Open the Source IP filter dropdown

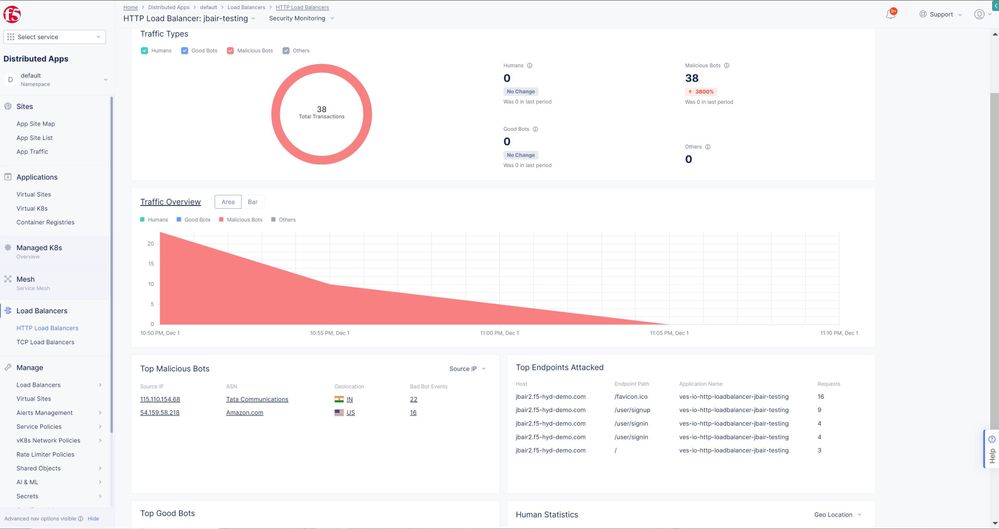pyautogui.click(x=467, y=369)
